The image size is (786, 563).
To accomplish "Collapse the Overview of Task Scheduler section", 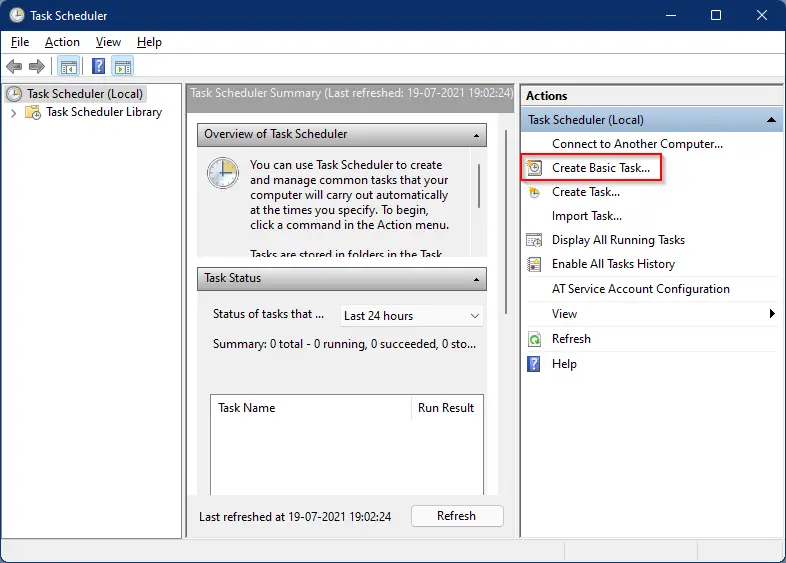I will pos(476,135).
